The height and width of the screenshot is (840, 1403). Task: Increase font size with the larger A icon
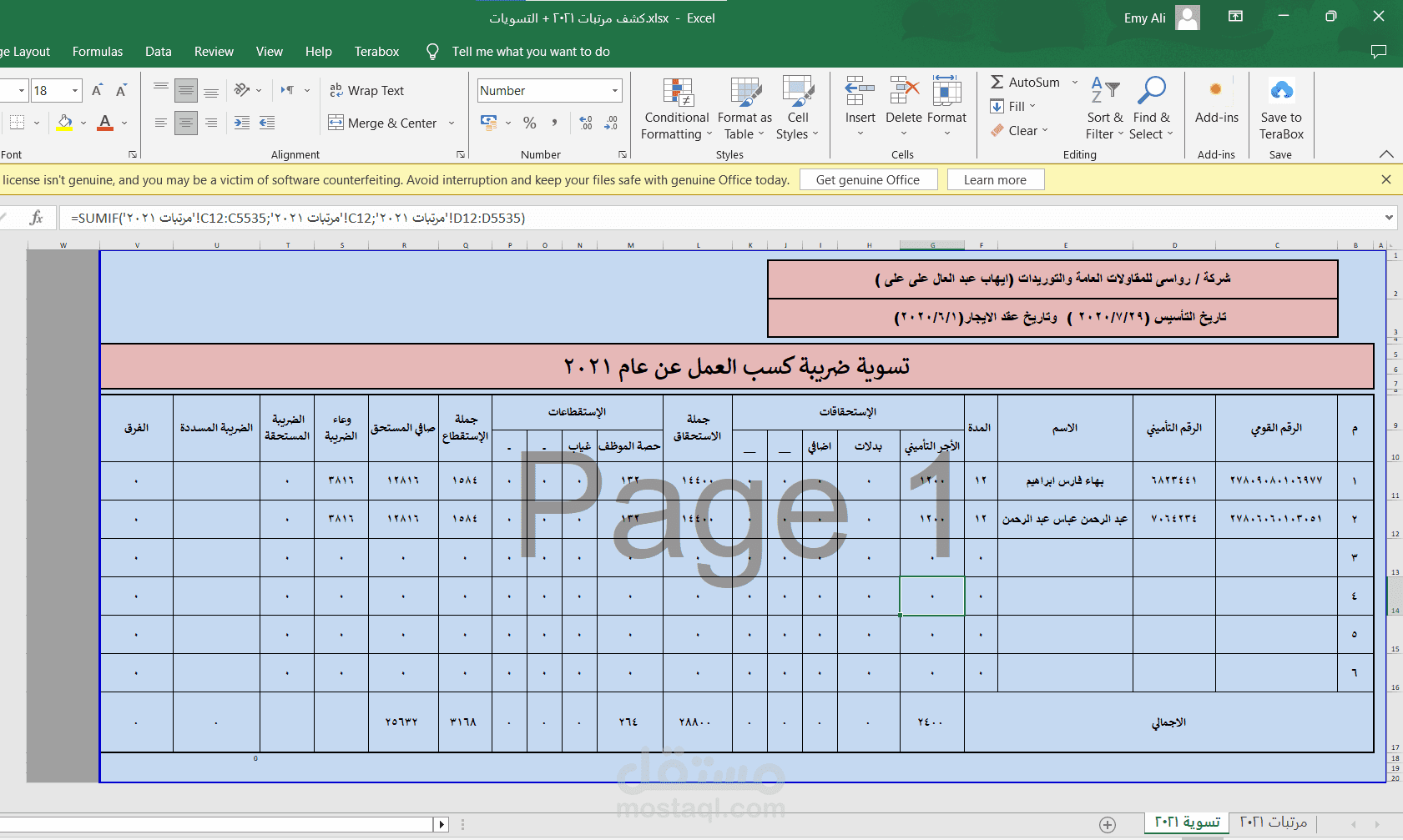pyautogui.click(x=97, y=90)
